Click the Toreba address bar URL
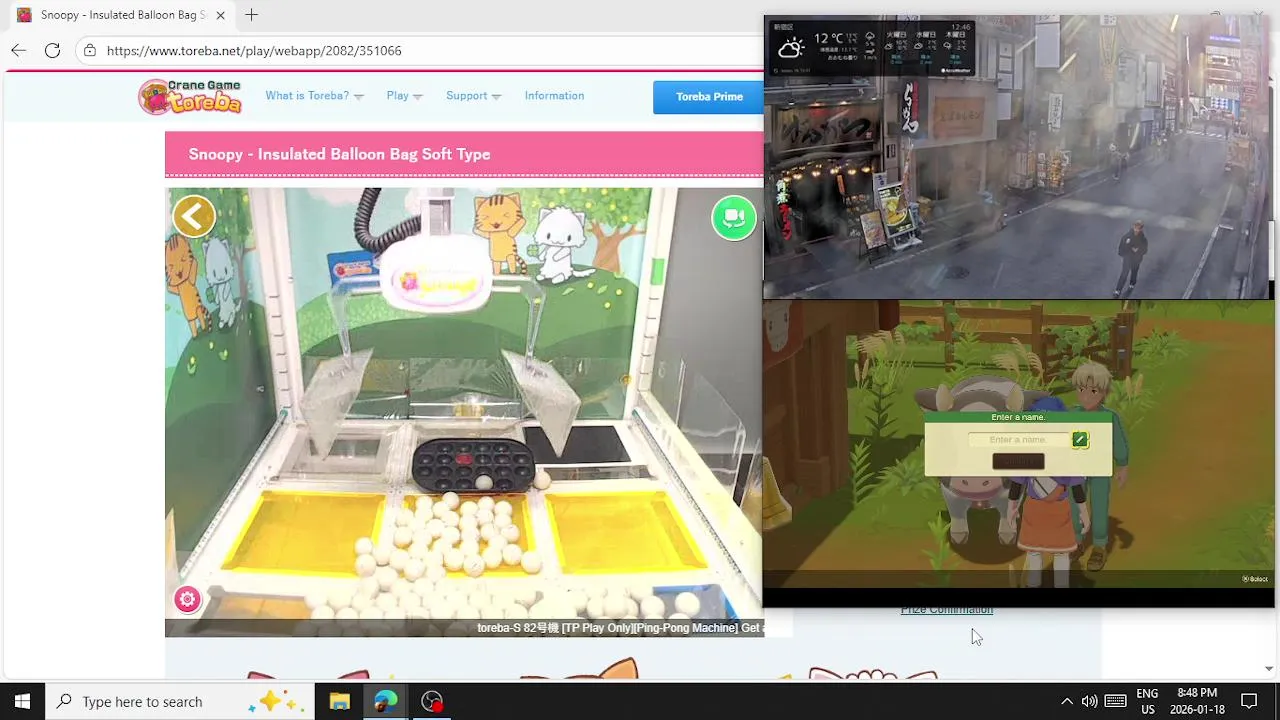Screen dimensions: 1280x720 [254, 50]
